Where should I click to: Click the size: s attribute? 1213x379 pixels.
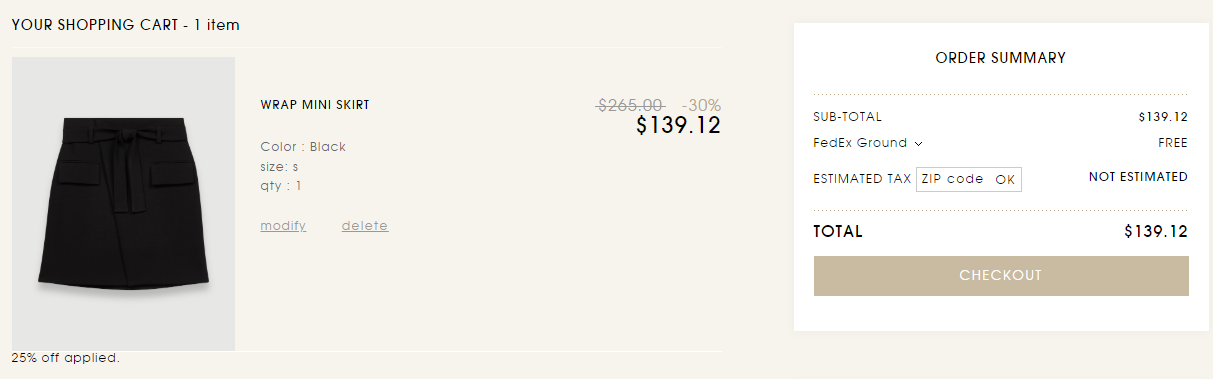[280, 166]
